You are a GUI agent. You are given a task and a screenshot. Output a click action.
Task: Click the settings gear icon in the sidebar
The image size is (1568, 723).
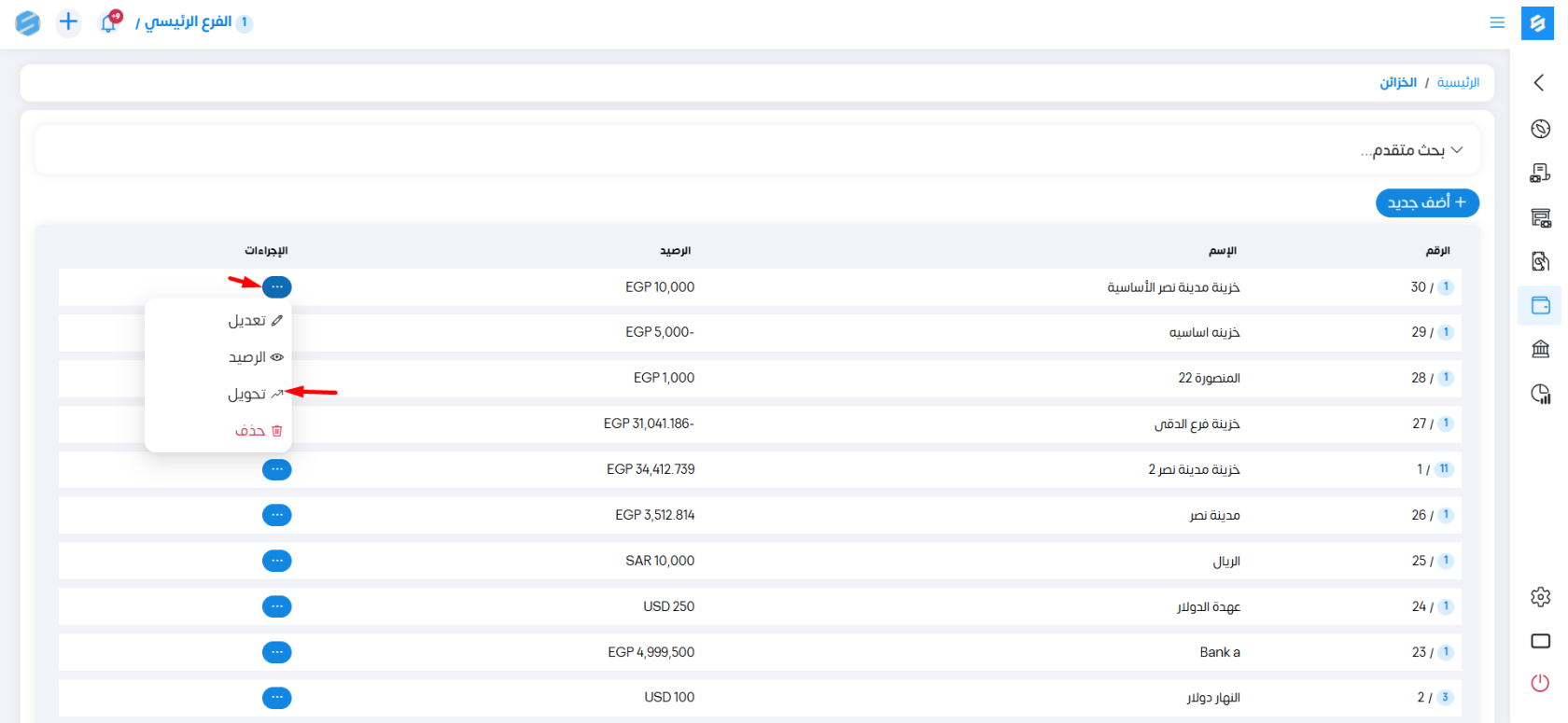tap(1540, 597)
